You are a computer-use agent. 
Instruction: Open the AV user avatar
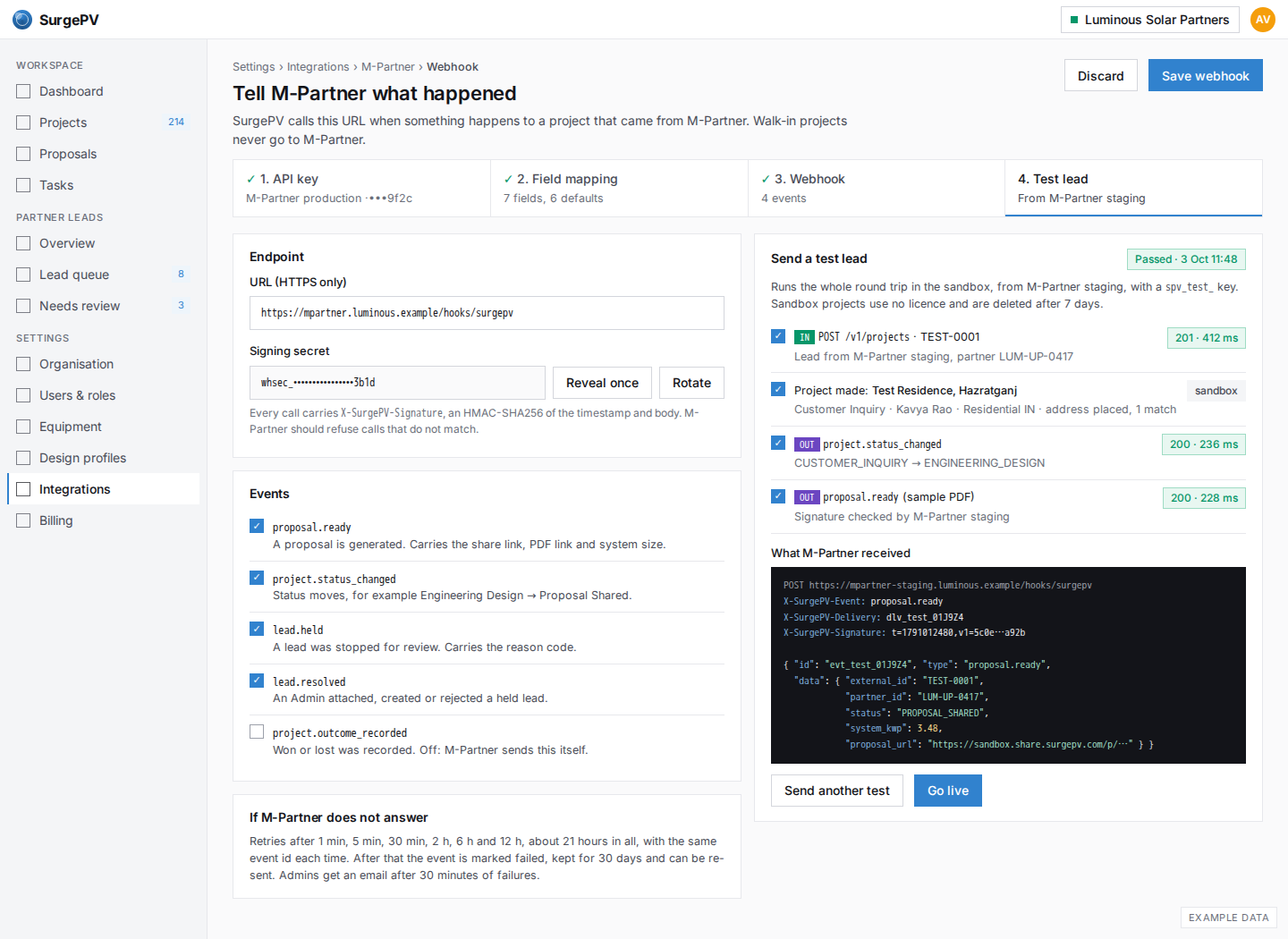click(x=1263, y=20)
